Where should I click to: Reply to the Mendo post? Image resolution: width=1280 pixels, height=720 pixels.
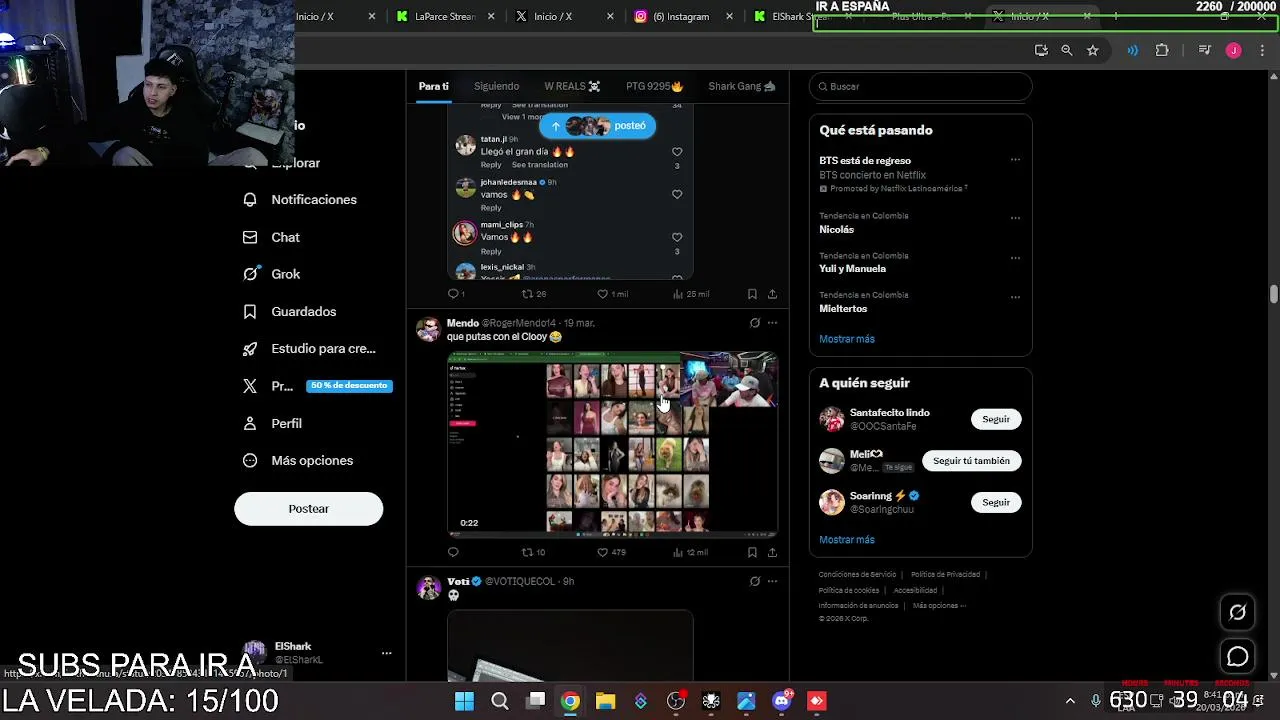453,552
